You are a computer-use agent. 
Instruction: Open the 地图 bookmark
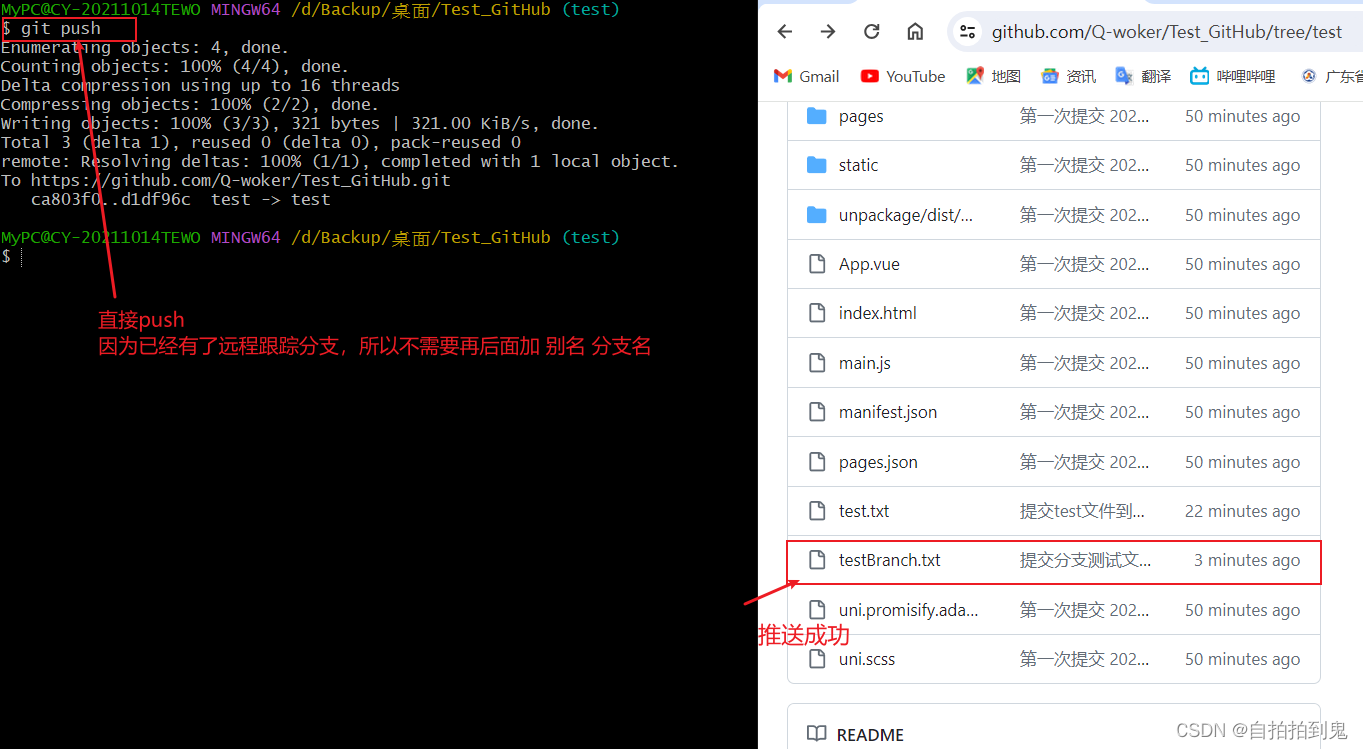point(993,76)
